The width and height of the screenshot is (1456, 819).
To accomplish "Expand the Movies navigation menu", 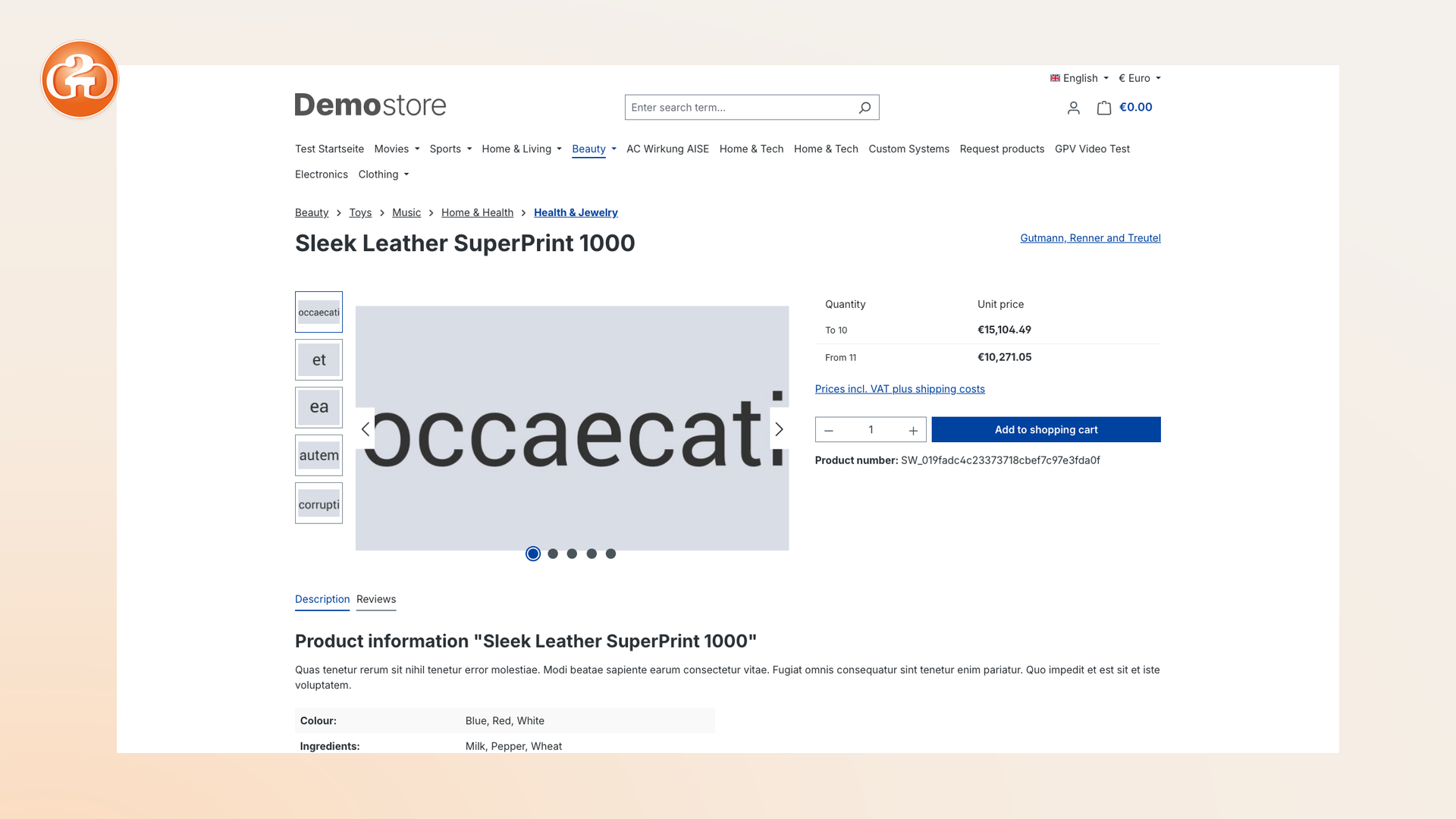I will click(x=397, y=149).
